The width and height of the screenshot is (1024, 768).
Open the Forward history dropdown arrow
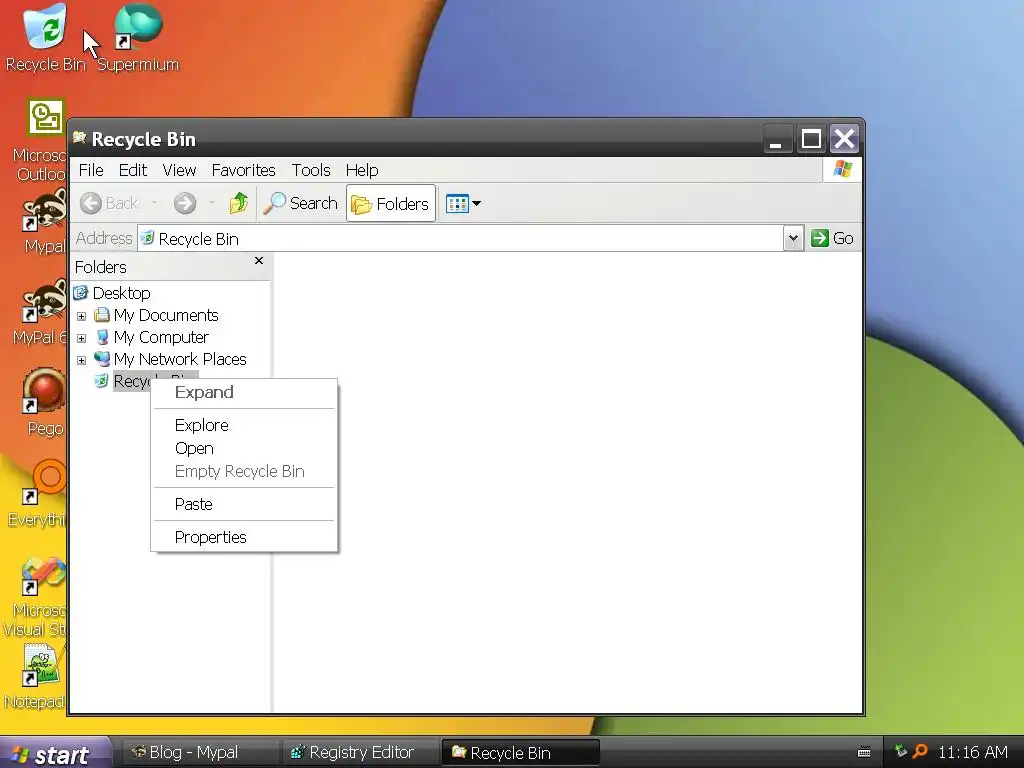click(211, 203)
